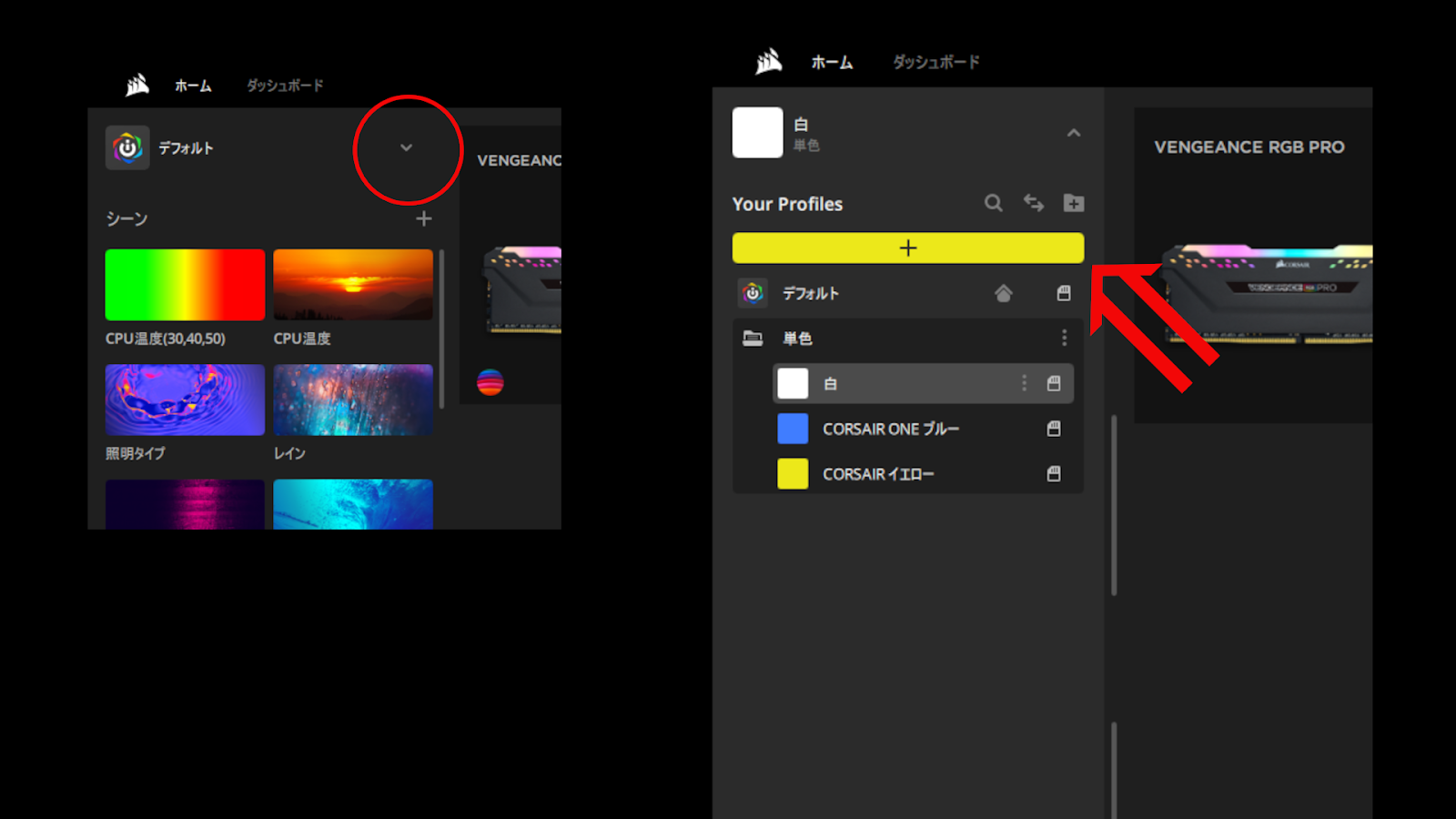The width and height of the screenshot is (1456, 819).
Task: Select the デフォルト profile row
Action: [908, 293]
